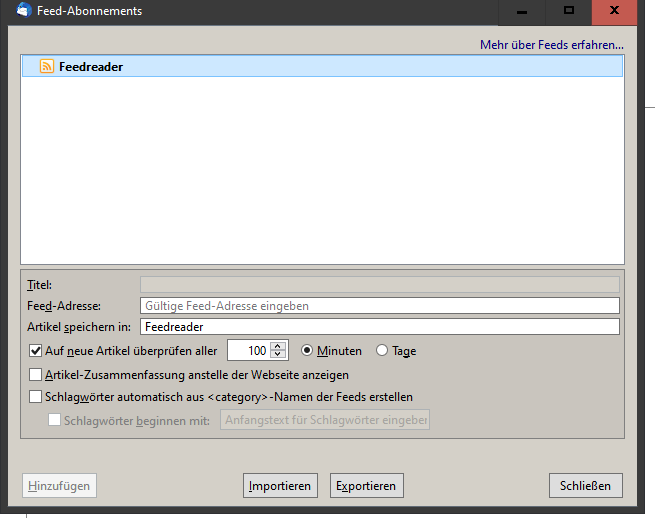655x518 pixels.
Task: Click the 'Anfangstext für Schlagwörter' field
Action: pos(325,420)
